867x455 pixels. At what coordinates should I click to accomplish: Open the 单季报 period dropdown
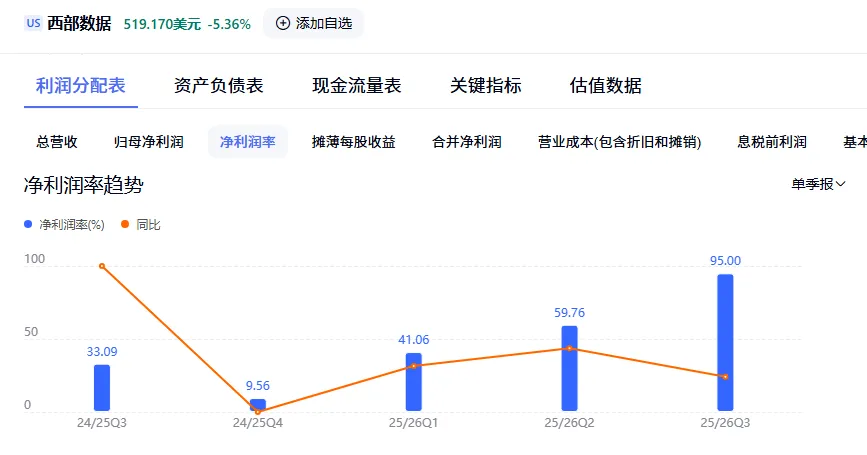point(818,184)
